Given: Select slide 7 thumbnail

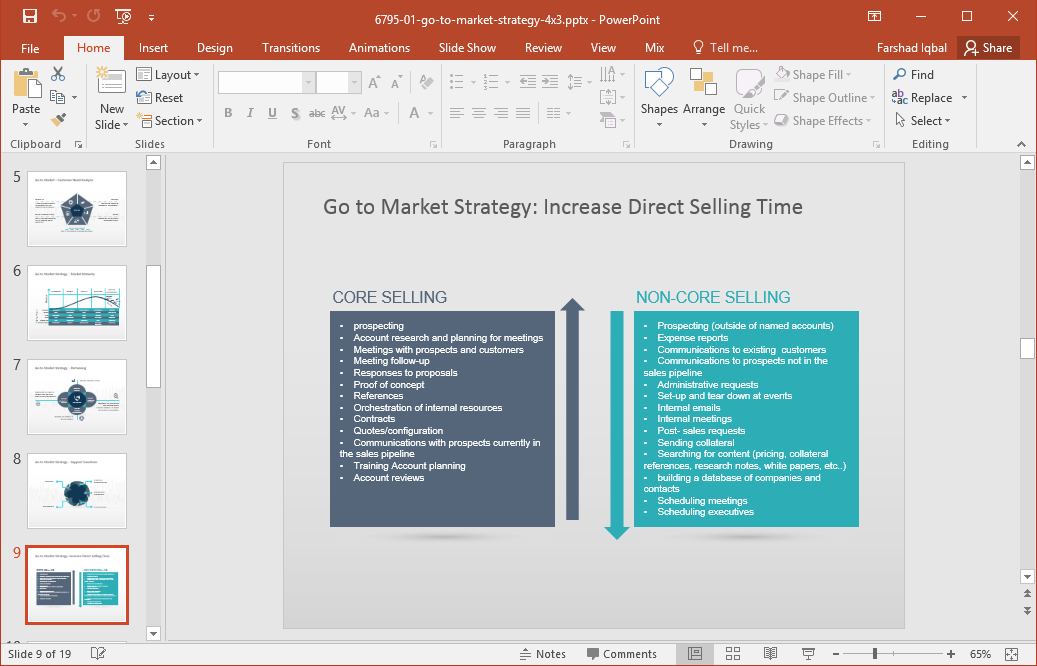Looking at the screenshot, I should 77,397.
